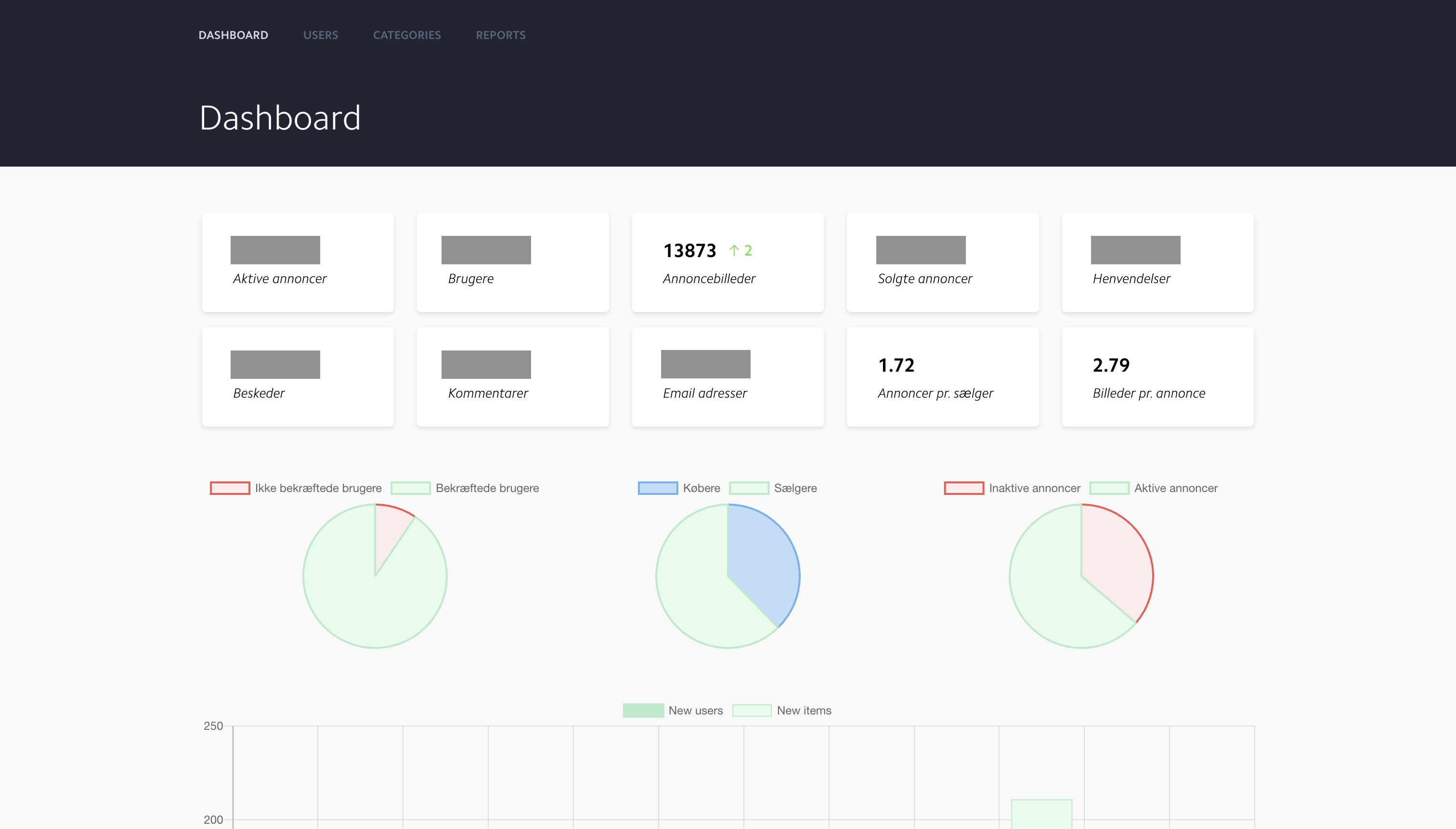Open the Users navigation tab
1456x829 pixels.
pyautogui.click(x=321, y=35)
